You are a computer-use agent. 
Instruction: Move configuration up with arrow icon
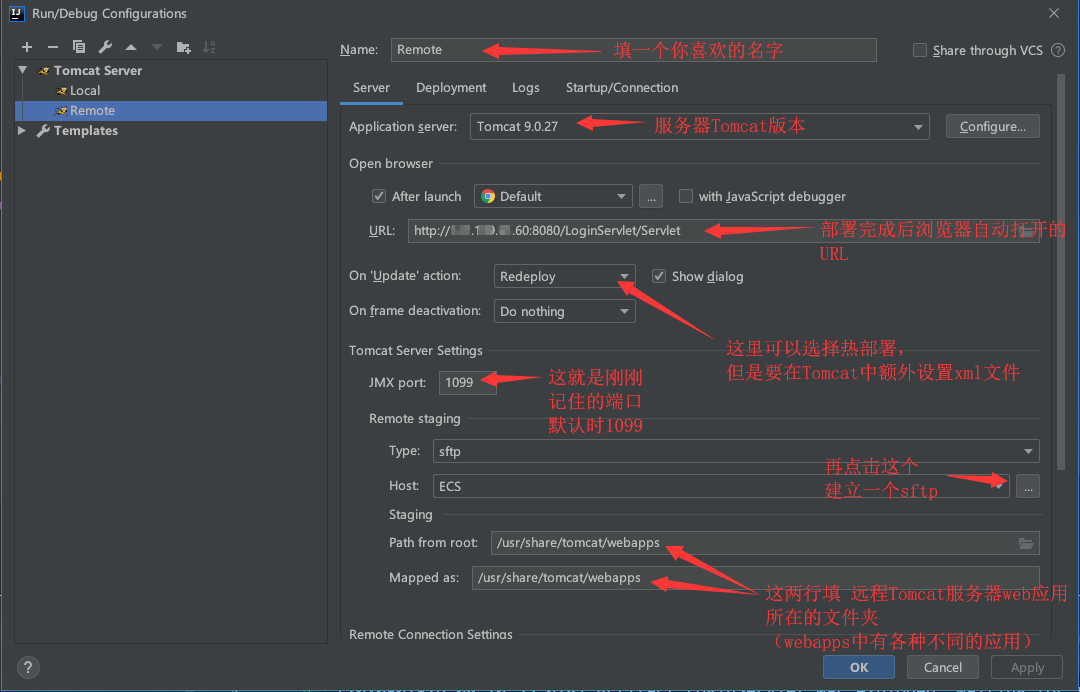point(131,47)
